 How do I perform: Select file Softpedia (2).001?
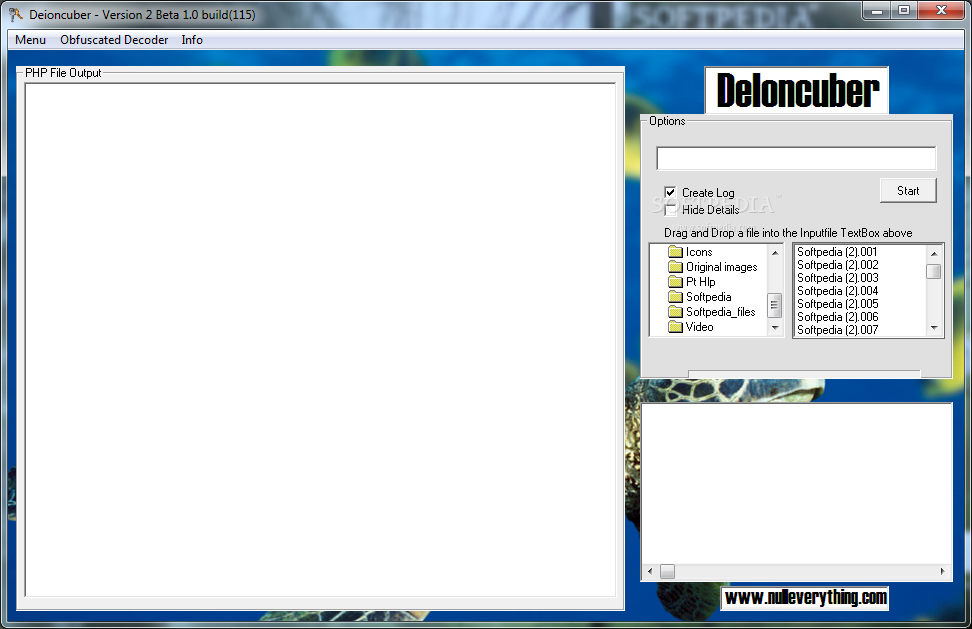coord(837,252)
